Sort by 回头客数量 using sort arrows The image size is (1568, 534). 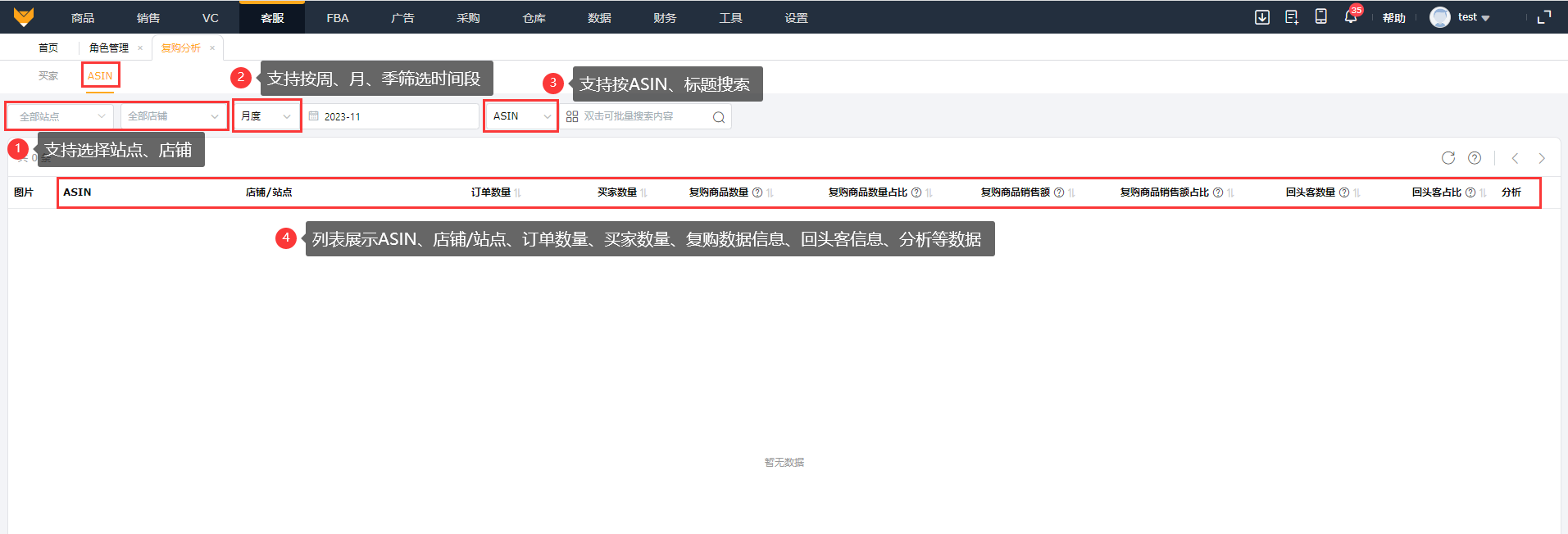click(1357, 192)
